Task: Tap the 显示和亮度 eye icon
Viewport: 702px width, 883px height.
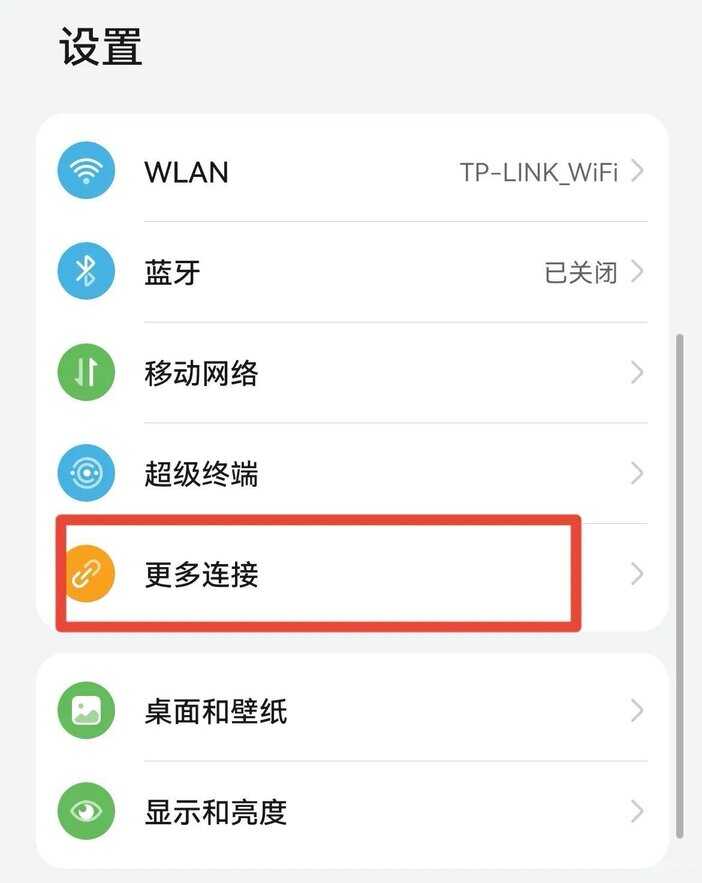Action: pos(86,811)
